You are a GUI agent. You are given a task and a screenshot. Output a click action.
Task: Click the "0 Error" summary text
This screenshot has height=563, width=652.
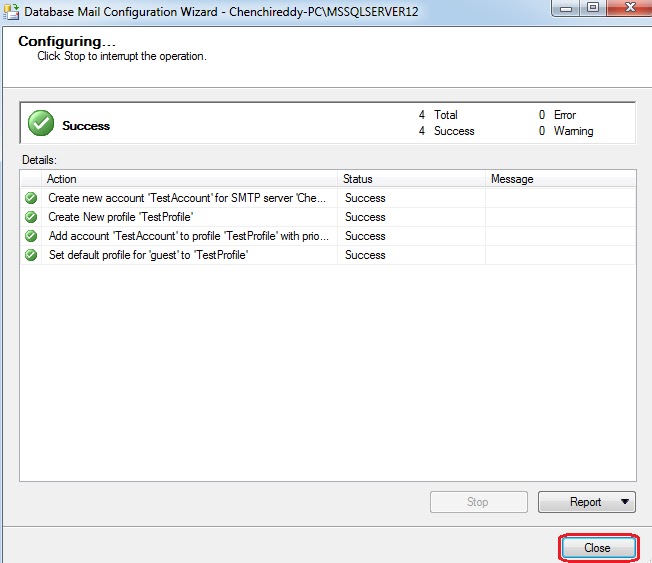tap(557, 115)
